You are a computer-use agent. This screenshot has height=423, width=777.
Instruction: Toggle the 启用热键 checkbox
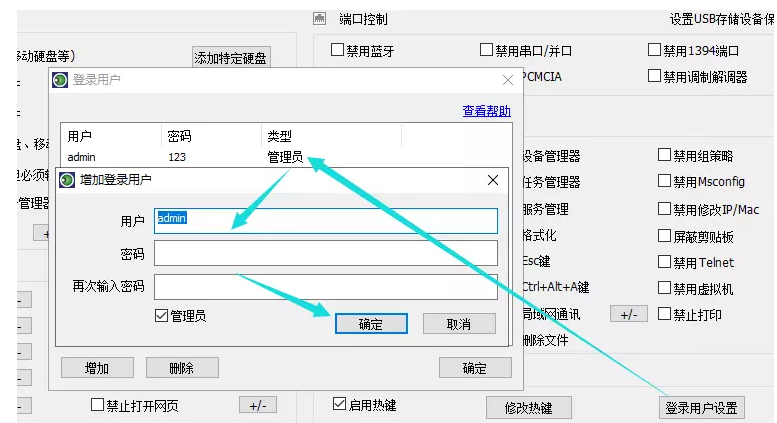click(339, 404)
